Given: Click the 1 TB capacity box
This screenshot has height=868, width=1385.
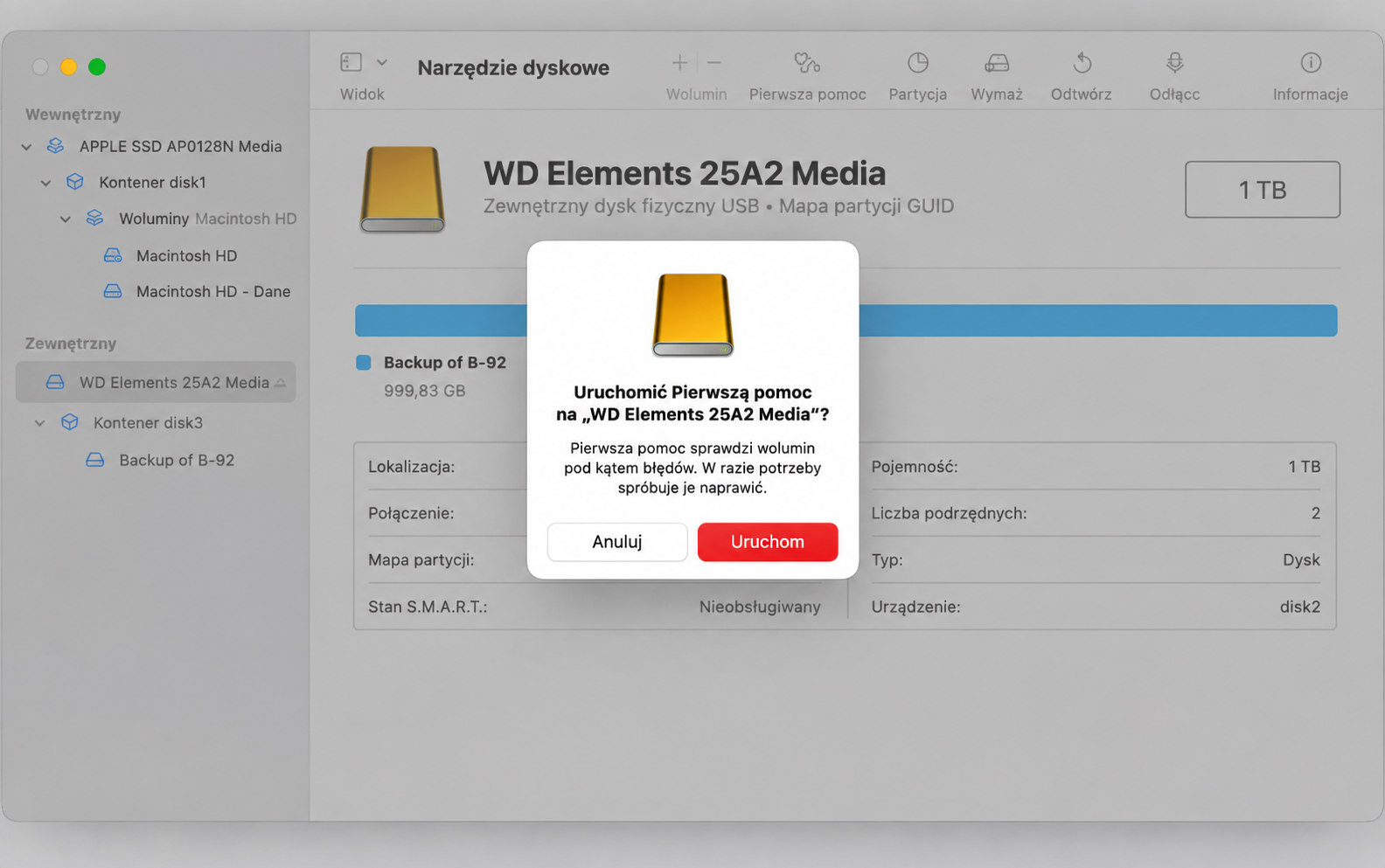Looking at the screenshot, I should [1263, 190].
